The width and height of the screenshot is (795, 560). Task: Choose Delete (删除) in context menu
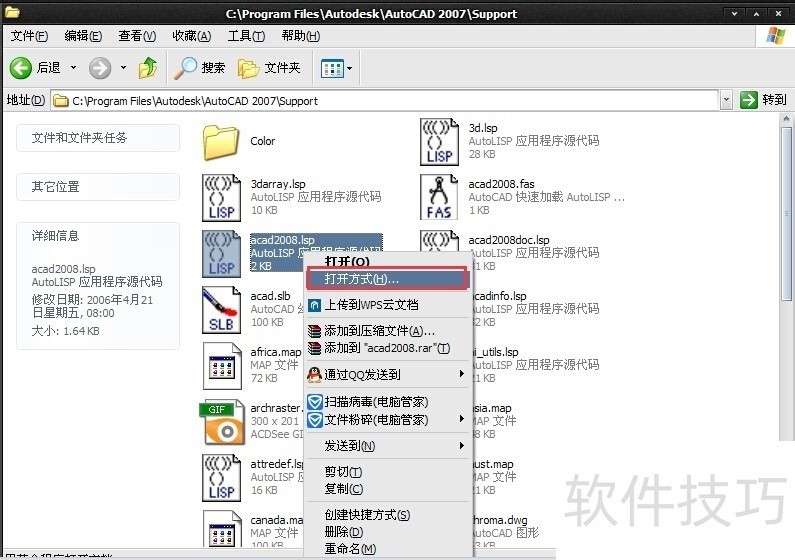(389, 532)
